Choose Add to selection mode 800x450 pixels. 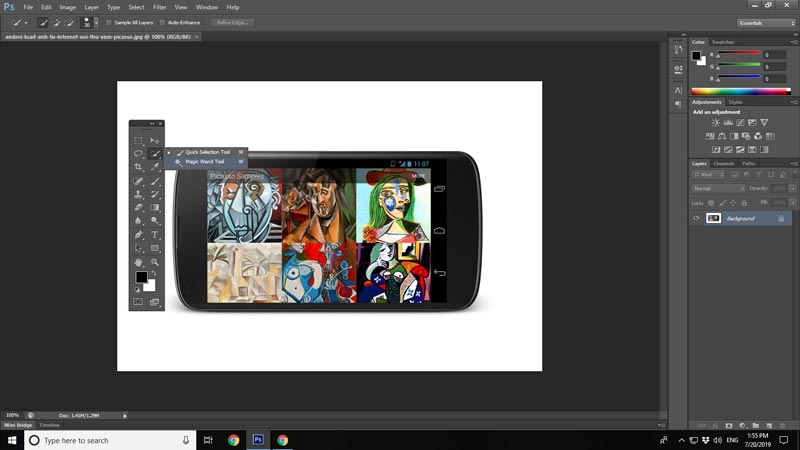[57, 22]
